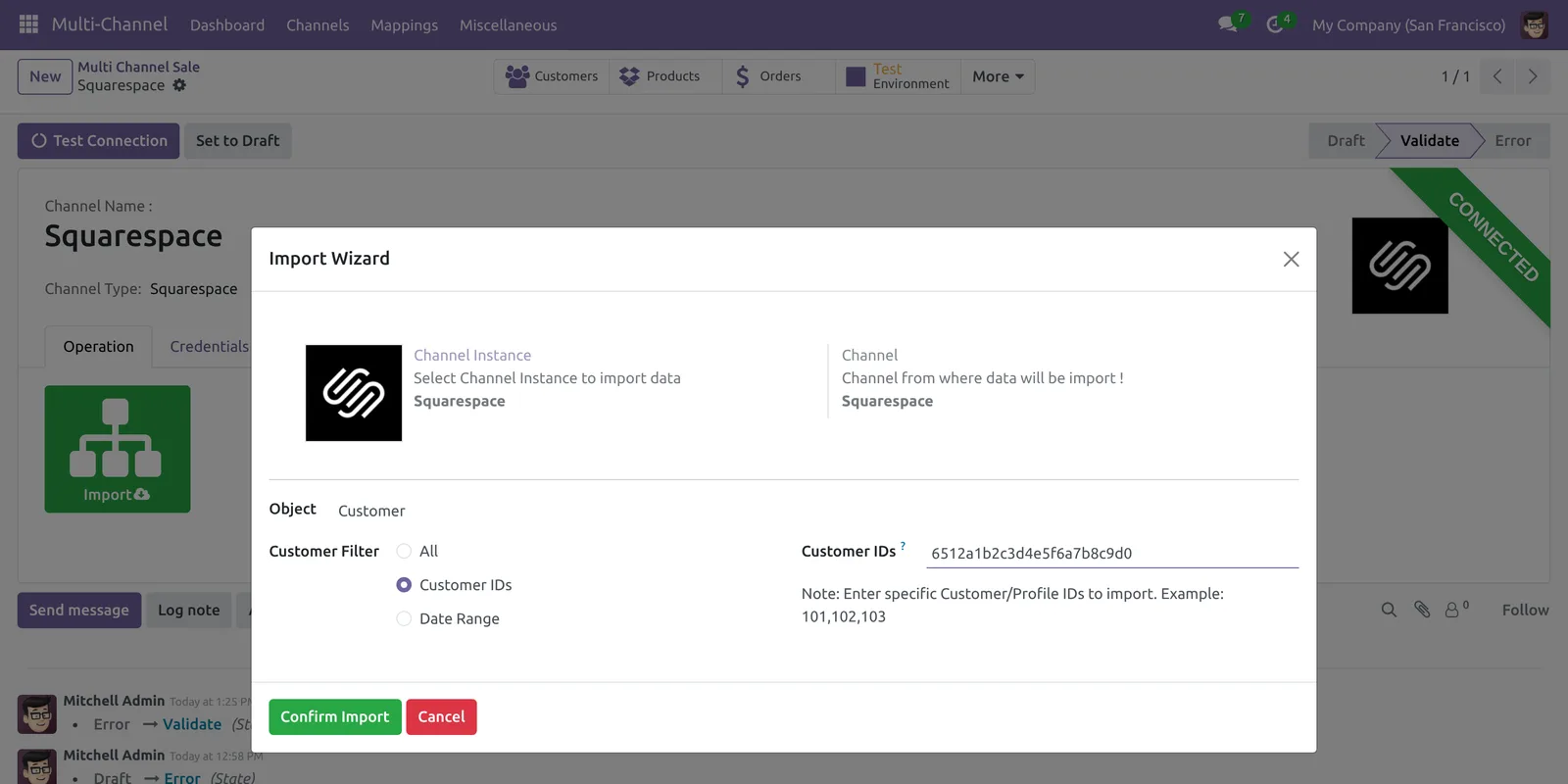Go to previous record arrow
The image size is (1568, 784).
1497,76
